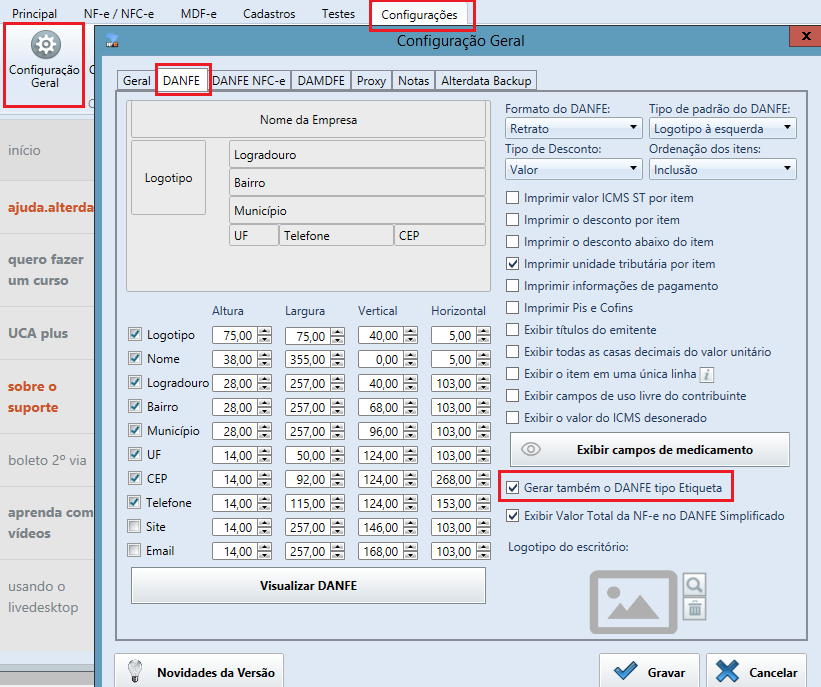The height and width of the screenshot is (687, 821).
Task: Enable Exibir títulos do emitente
Action: click(x=513, y=329)
